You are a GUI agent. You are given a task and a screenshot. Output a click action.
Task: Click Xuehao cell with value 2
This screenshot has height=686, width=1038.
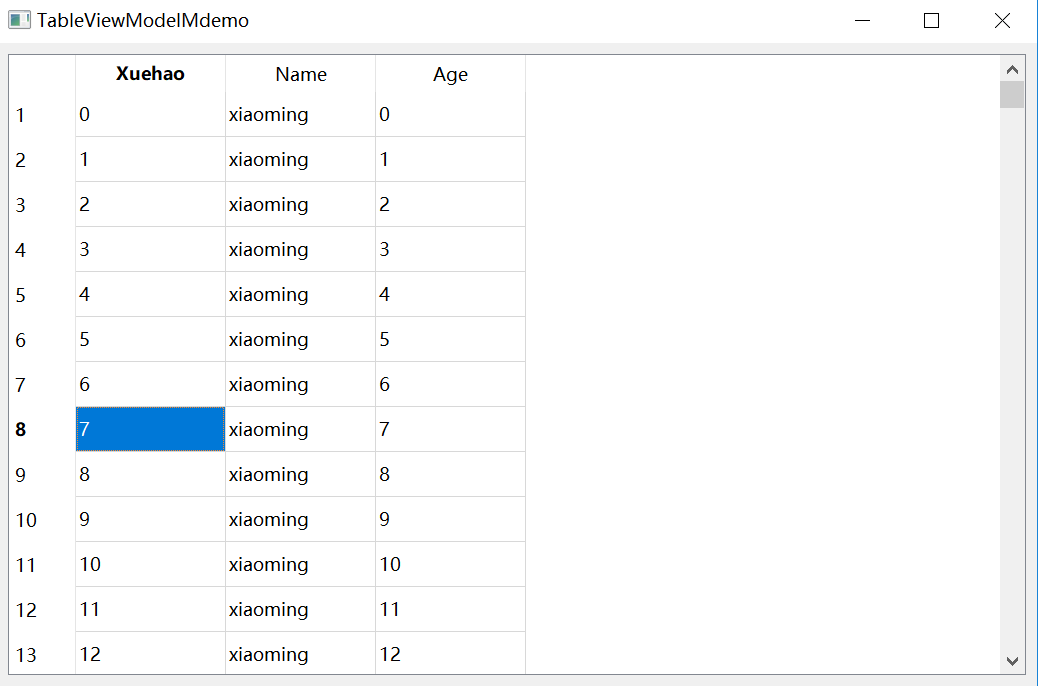tap(150, 205)
